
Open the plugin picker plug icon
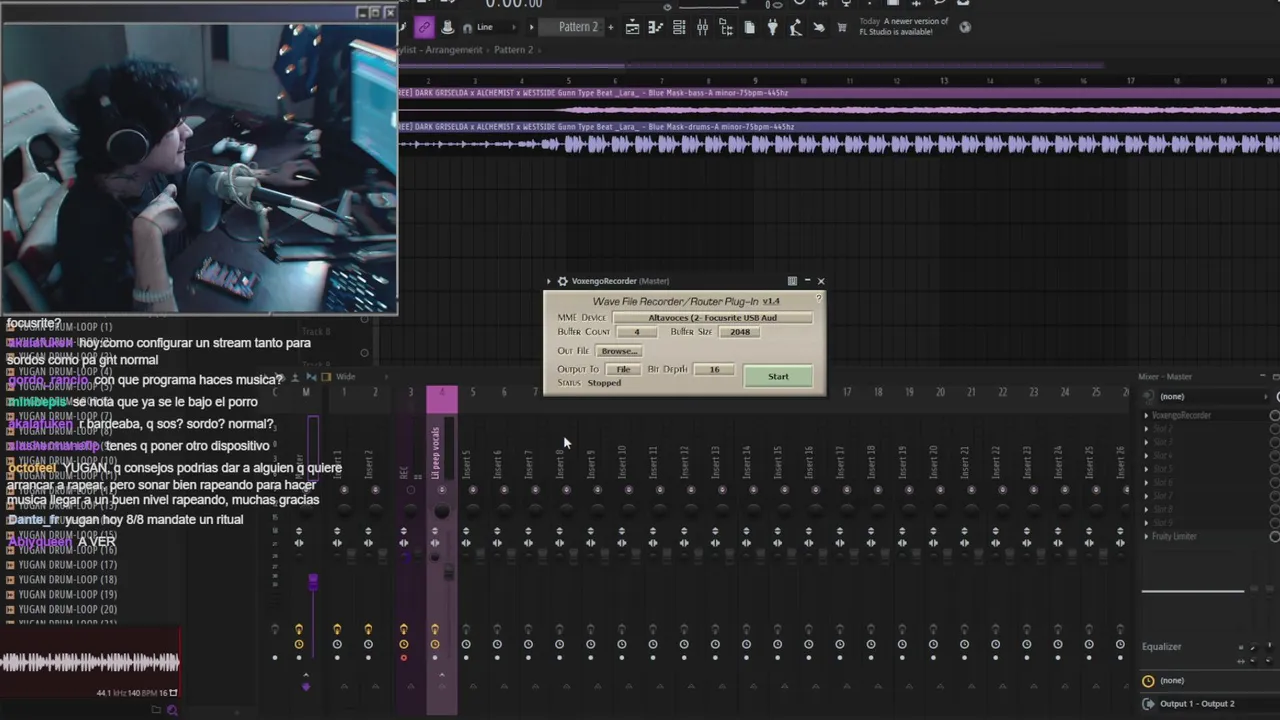[772, 27]
